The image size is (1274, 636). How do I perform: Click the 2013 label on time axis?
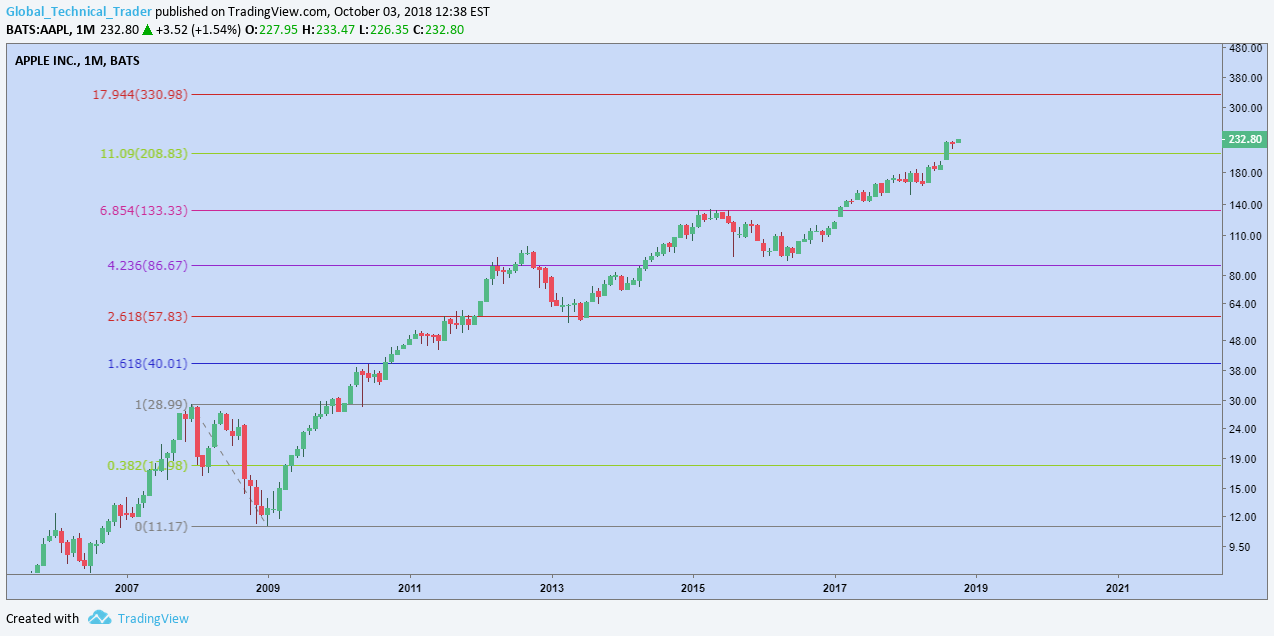click(552, 589)
